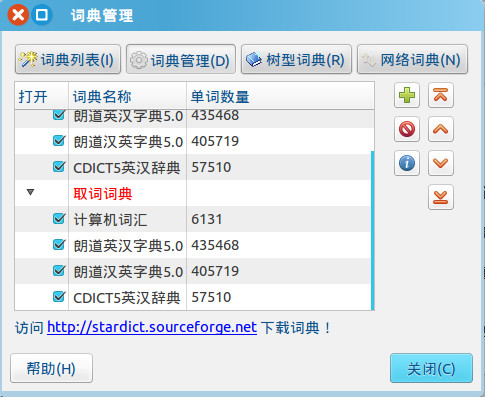Click the red remove dictionary button
485x397 pixels.
[x=407, y=129]
